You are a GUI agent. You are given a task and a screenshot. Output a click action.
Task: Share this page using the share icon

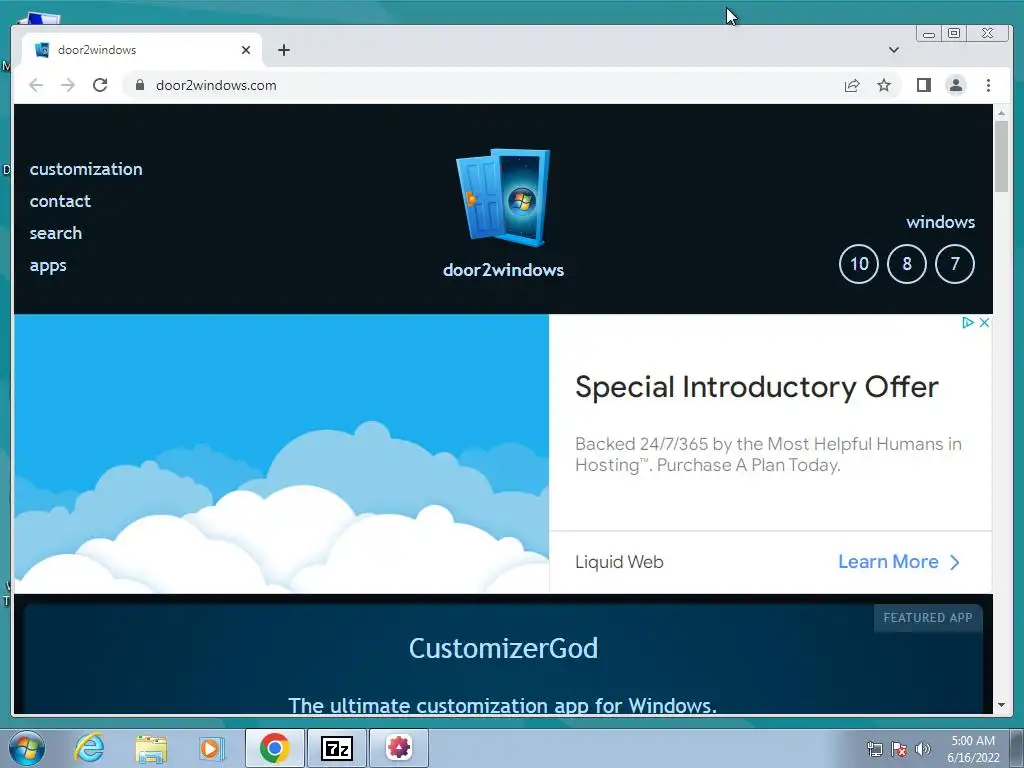coord(852,85)
